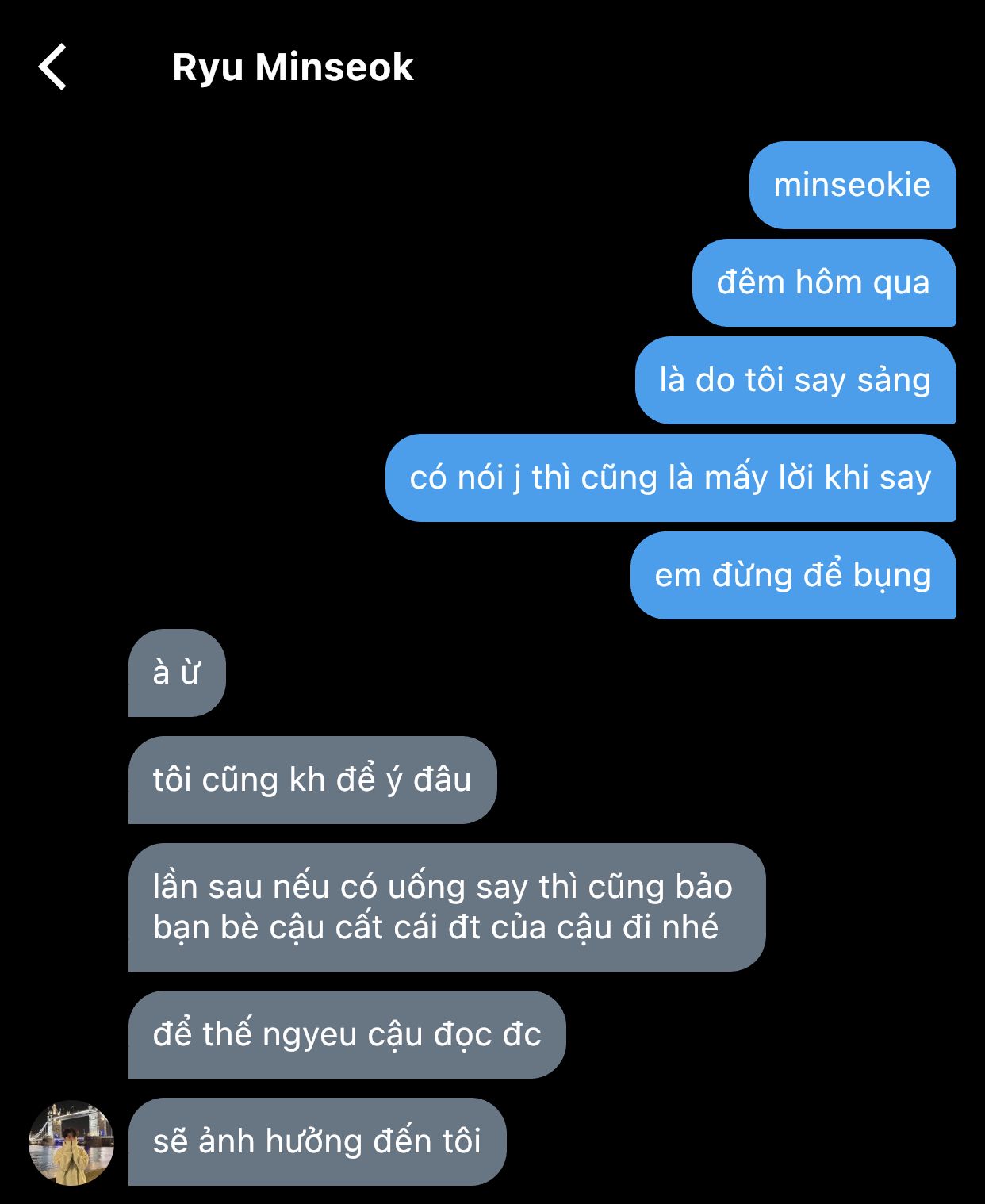Viewport: 985px width, 1204px height.
Task: Click the word 'bụng' in the blue bubble
Action: pyautogui.click(x=891, y=577)
